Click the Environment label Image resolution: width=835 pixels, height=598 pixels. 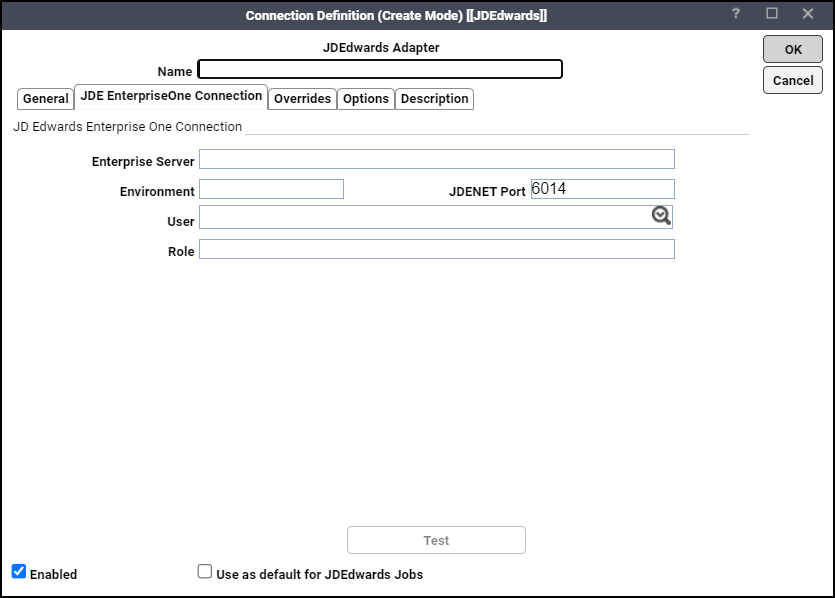[x=157, y=192]
